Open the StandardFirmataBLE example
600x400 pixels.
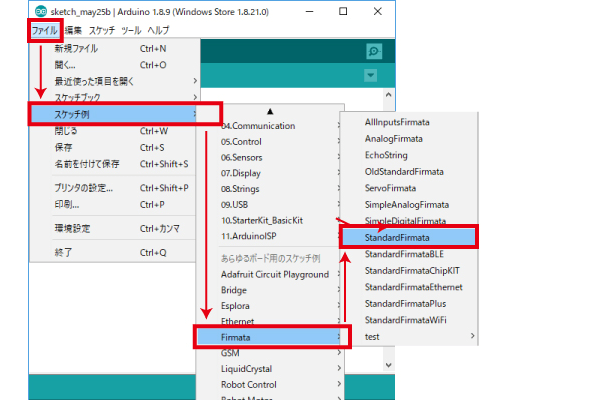[x=409, y=254]
